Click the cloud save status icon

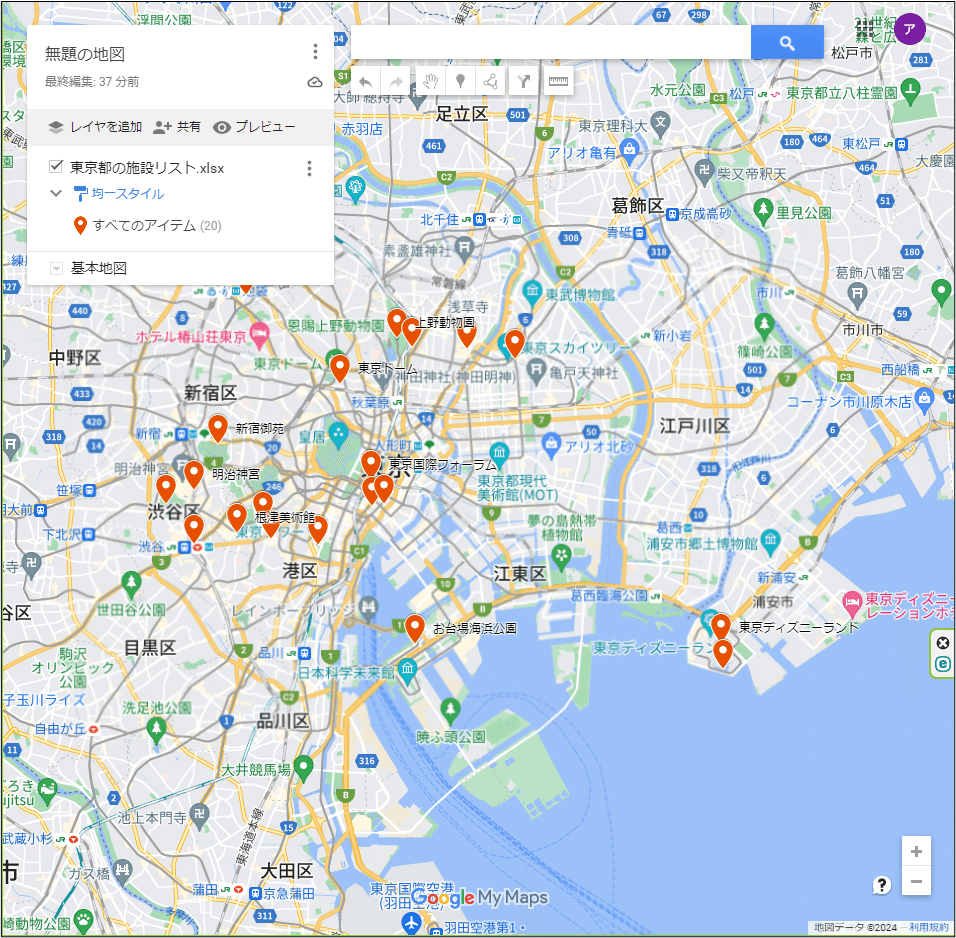pyautogui.click(x=315, y=84)
